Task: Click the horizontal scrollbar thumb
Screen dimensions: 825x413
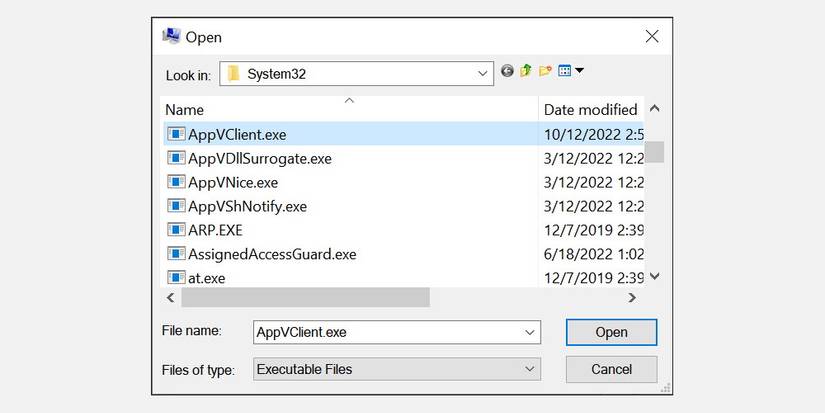Action: pyautogui.click(x=305, y=298)
